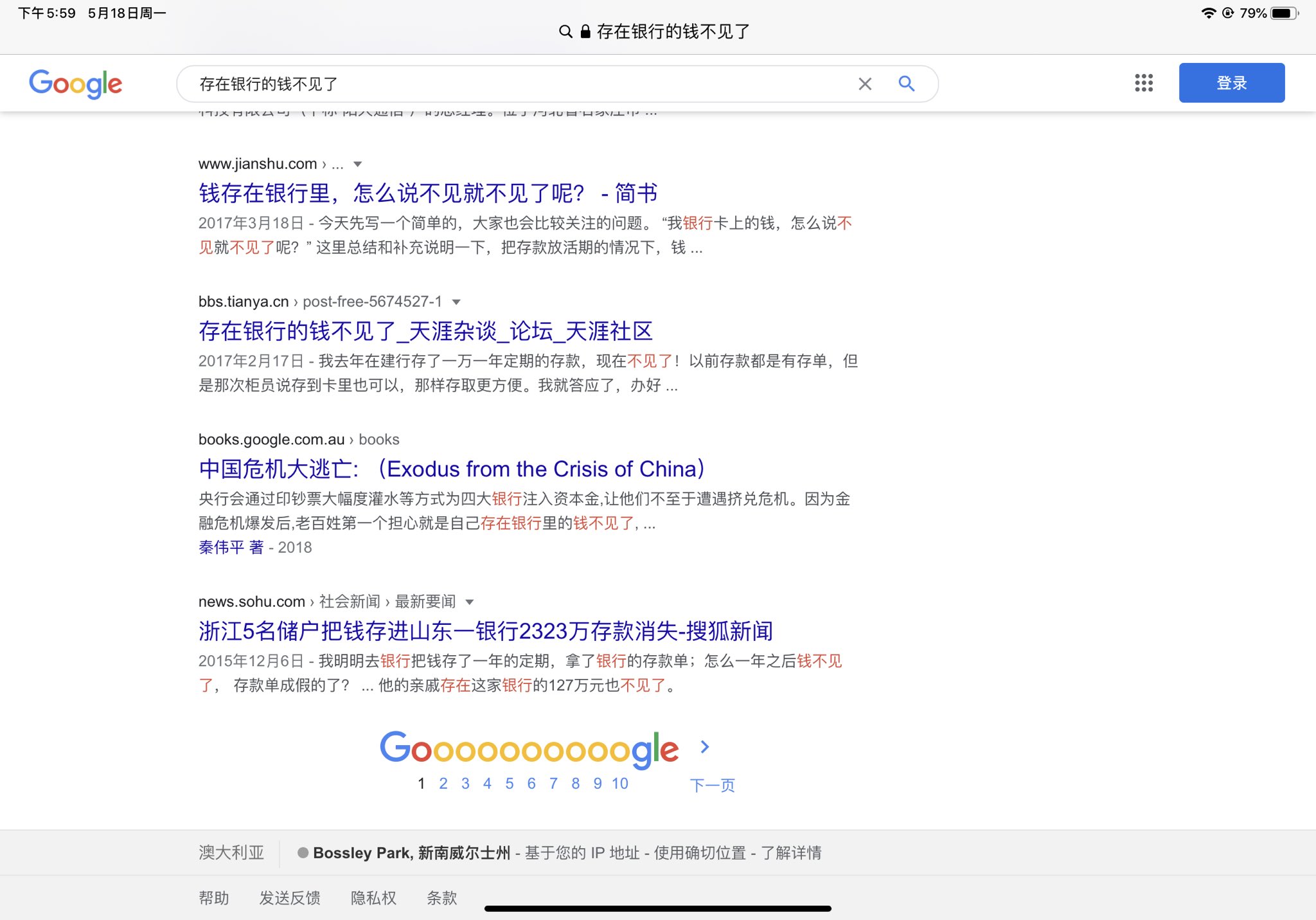Click the bbs.tianya.cn URL breadcrumb
Screen dimensions: 1316x920
point(244,302)
